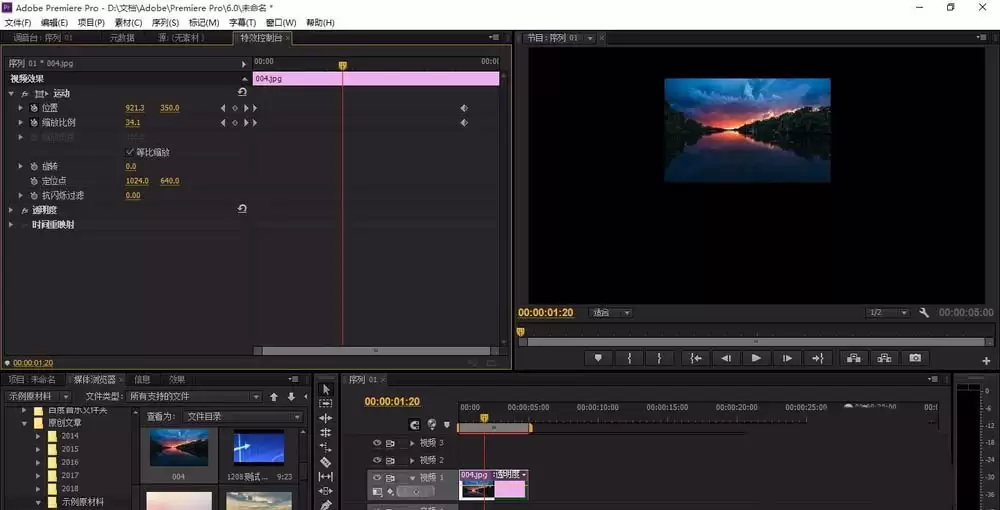Toggle Video 1 track visibility eye

pyautogui.click(x=376, y=477)
